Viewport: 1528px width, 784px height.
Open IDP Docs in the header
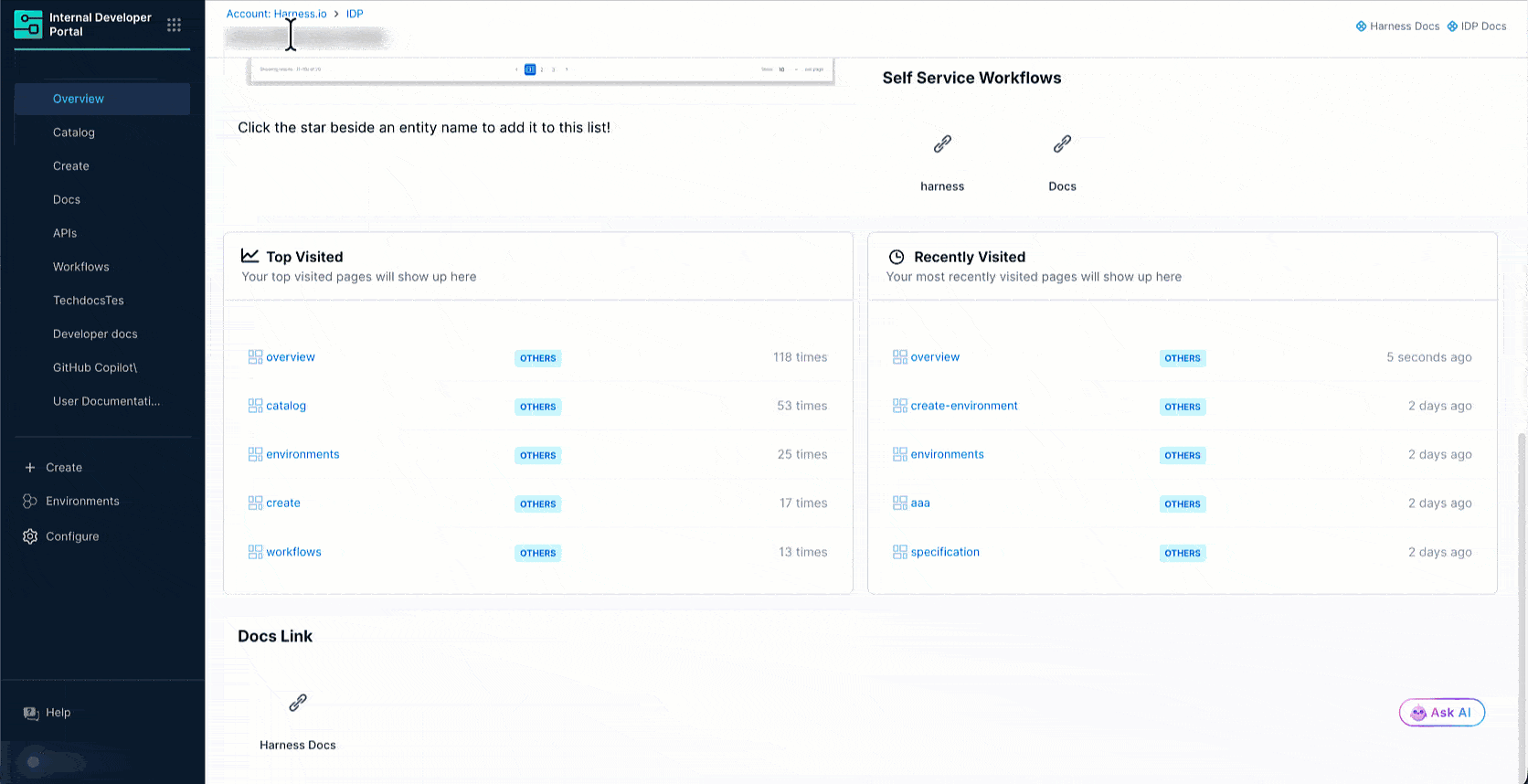(x=1477, y=26)
